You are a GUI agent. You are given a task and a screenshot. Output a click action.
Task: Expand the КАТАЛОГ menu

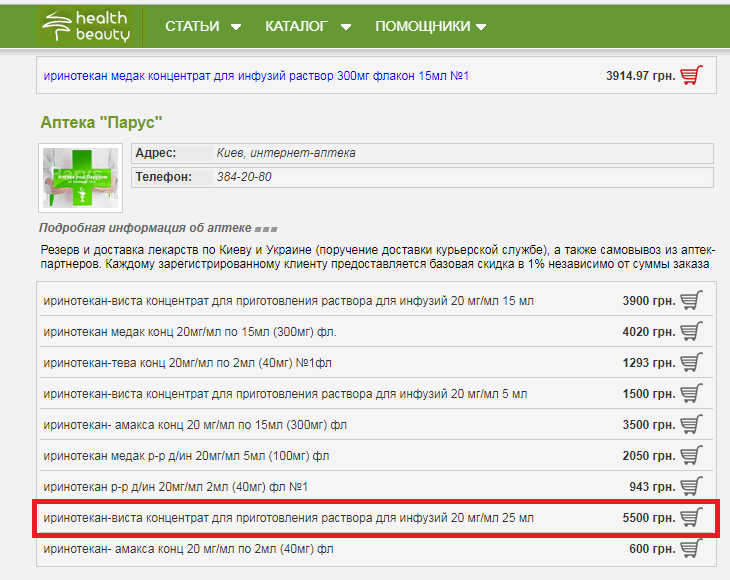click(x=308, y=27)
